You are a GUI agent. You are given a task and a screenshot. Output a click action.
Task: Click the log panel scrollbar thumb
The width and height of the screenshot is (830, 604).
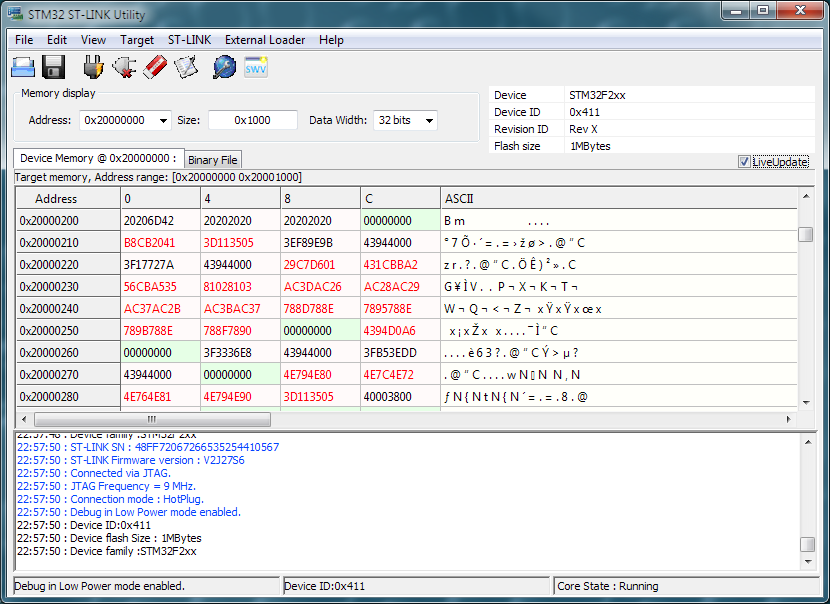point(807,544)
